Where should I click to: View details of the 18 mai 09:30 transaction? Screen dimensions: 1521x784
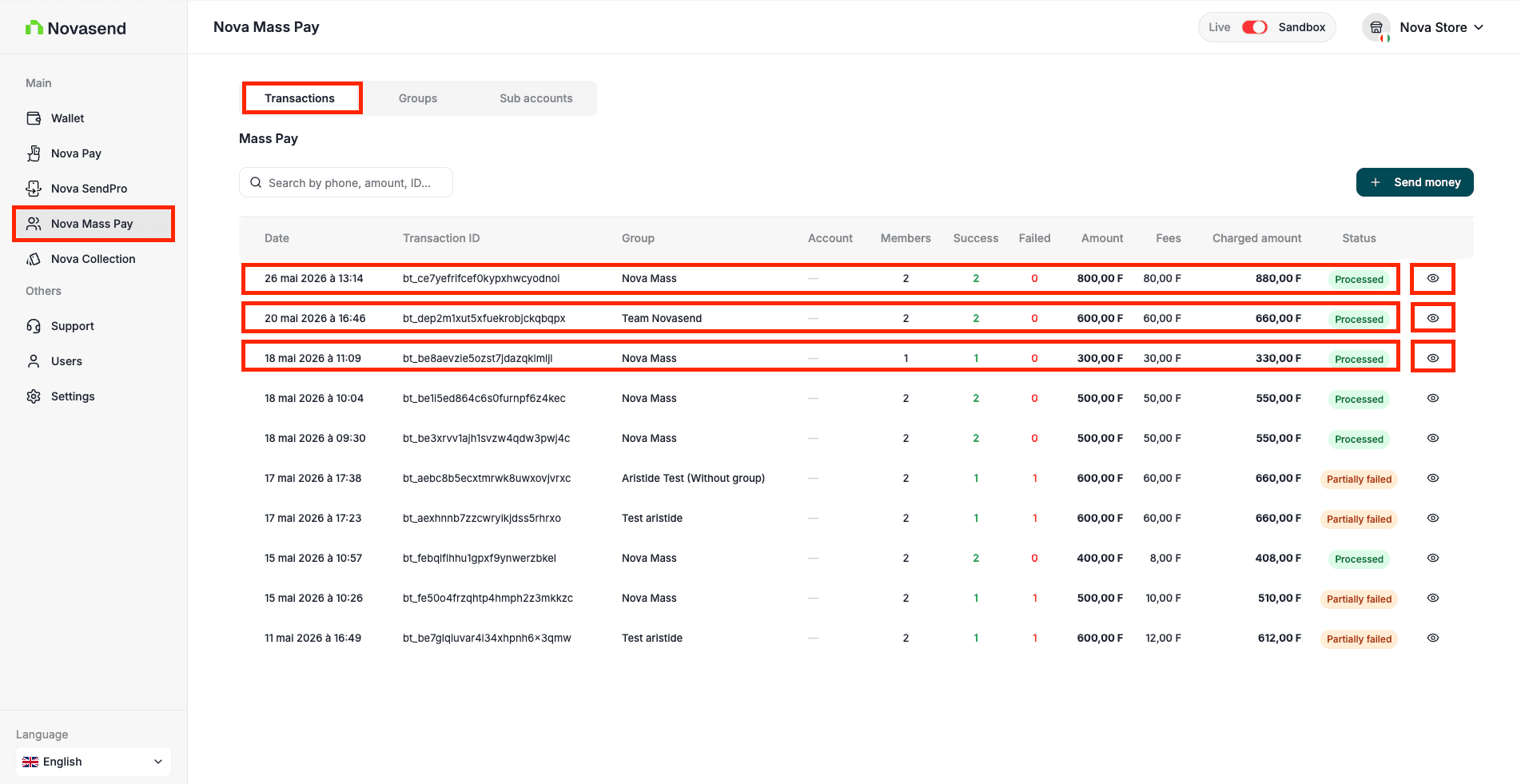click(1433, 438)
